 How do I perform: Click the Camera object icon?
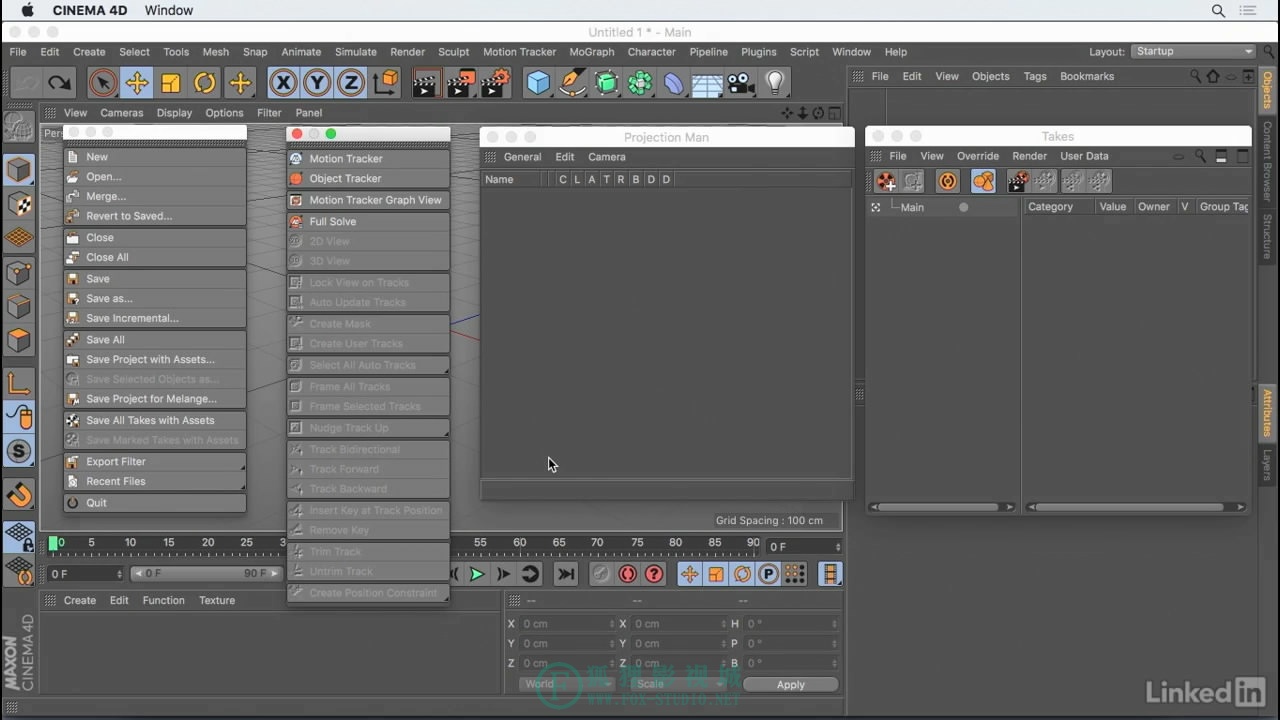pyautogui.click(x=741, y=83)
